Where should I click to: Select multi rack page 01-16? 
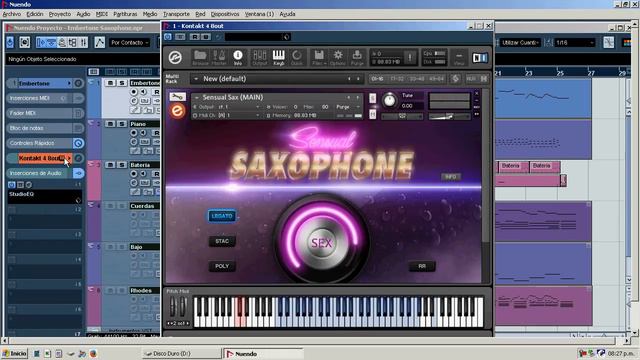(377, 79)
